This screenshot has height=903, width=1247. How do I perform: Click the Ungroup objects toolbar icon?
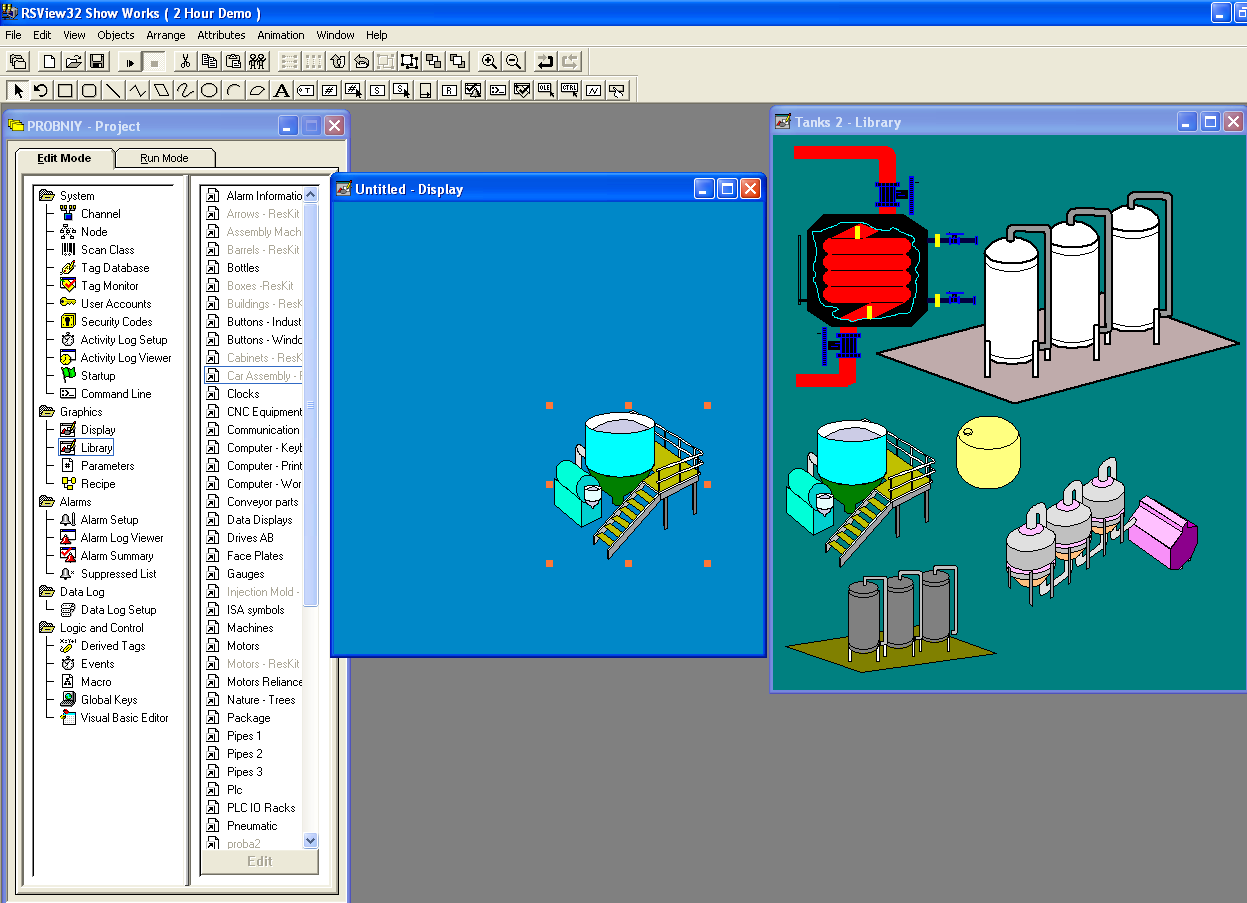[409, 61]
